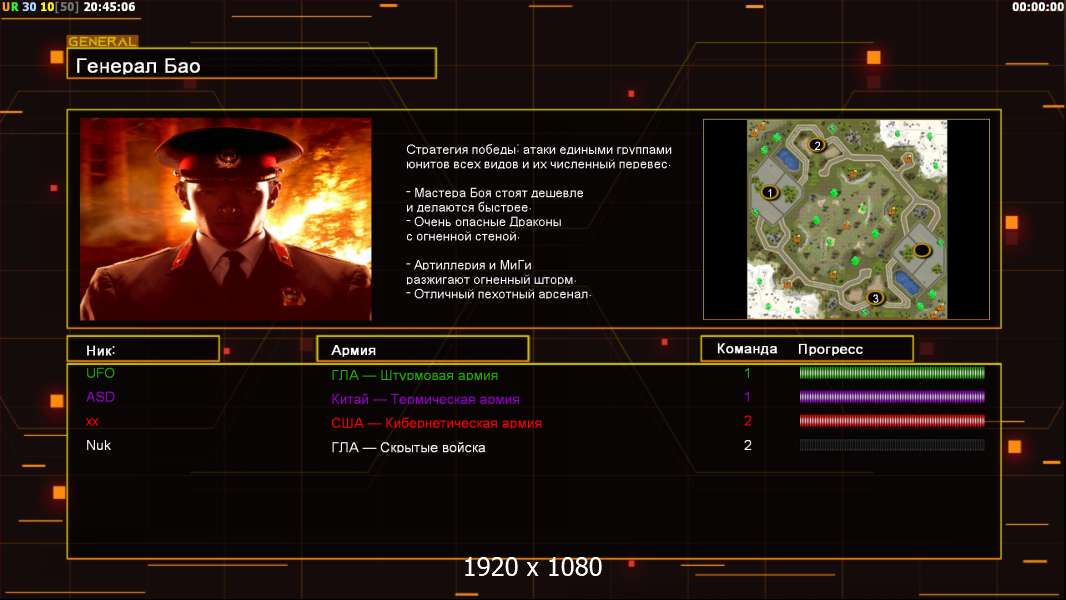Click ASD's purple loading progress bar
This screenshot has height=600, width=1066.
892,396
